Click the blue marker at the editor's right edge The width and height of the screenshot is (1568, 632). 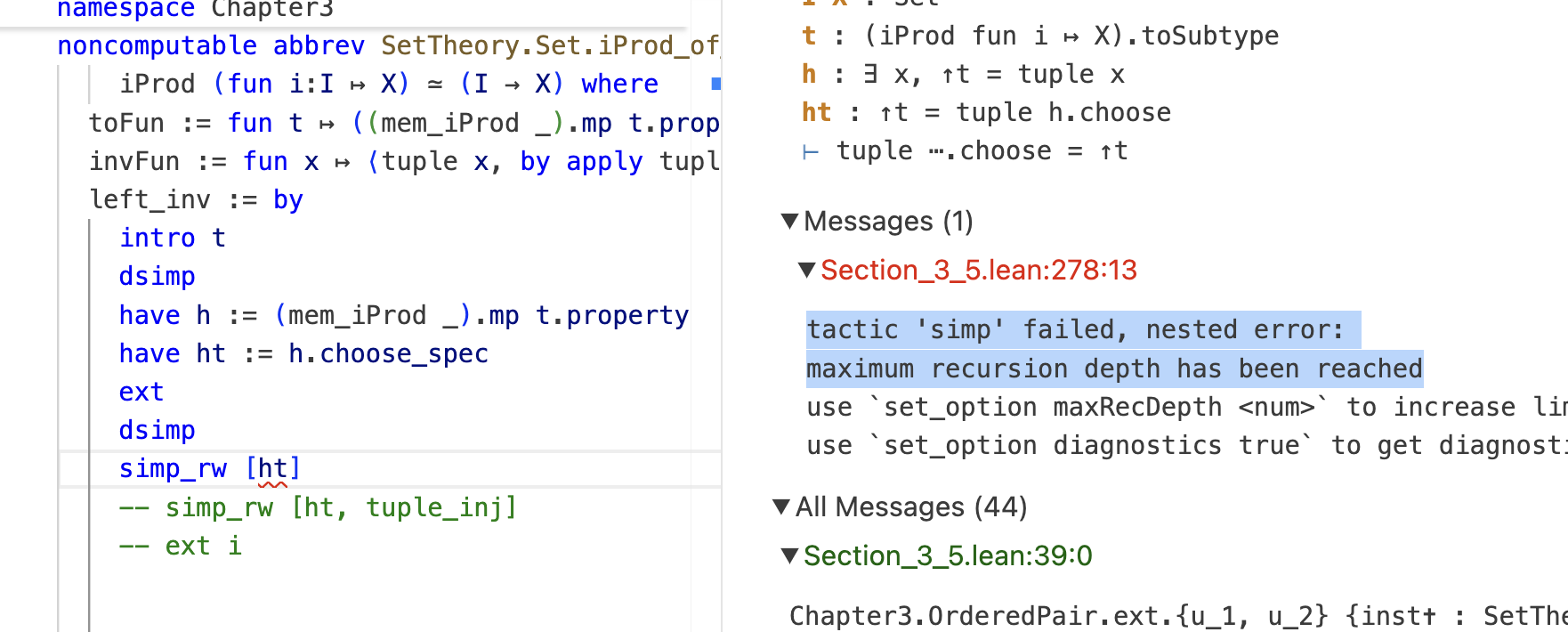coord(715,84)
